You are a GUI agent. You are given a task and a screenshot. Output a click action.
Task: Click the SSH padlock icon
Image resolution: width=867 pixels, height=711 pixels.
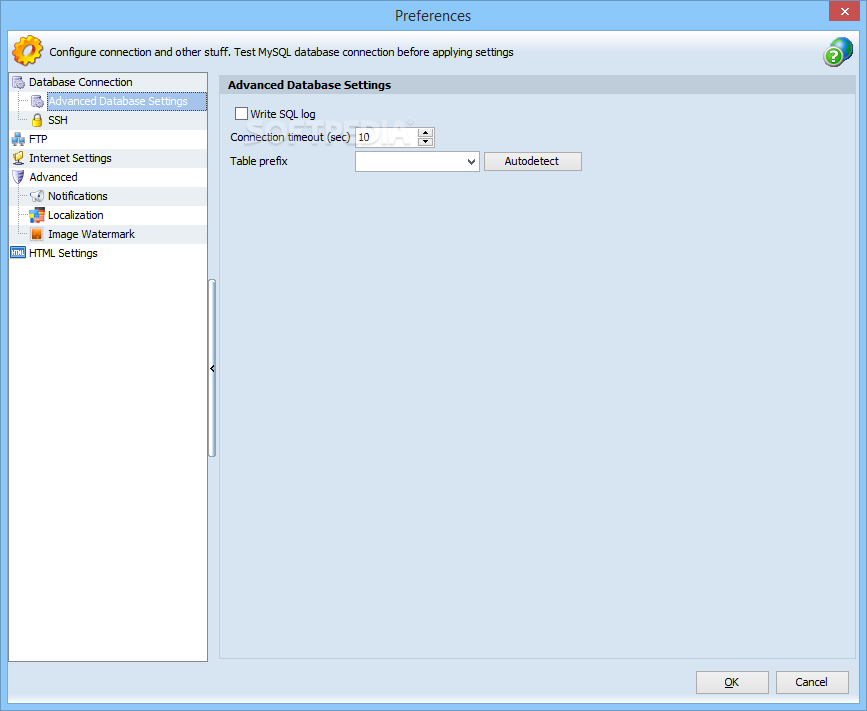(x=37, y=120)
